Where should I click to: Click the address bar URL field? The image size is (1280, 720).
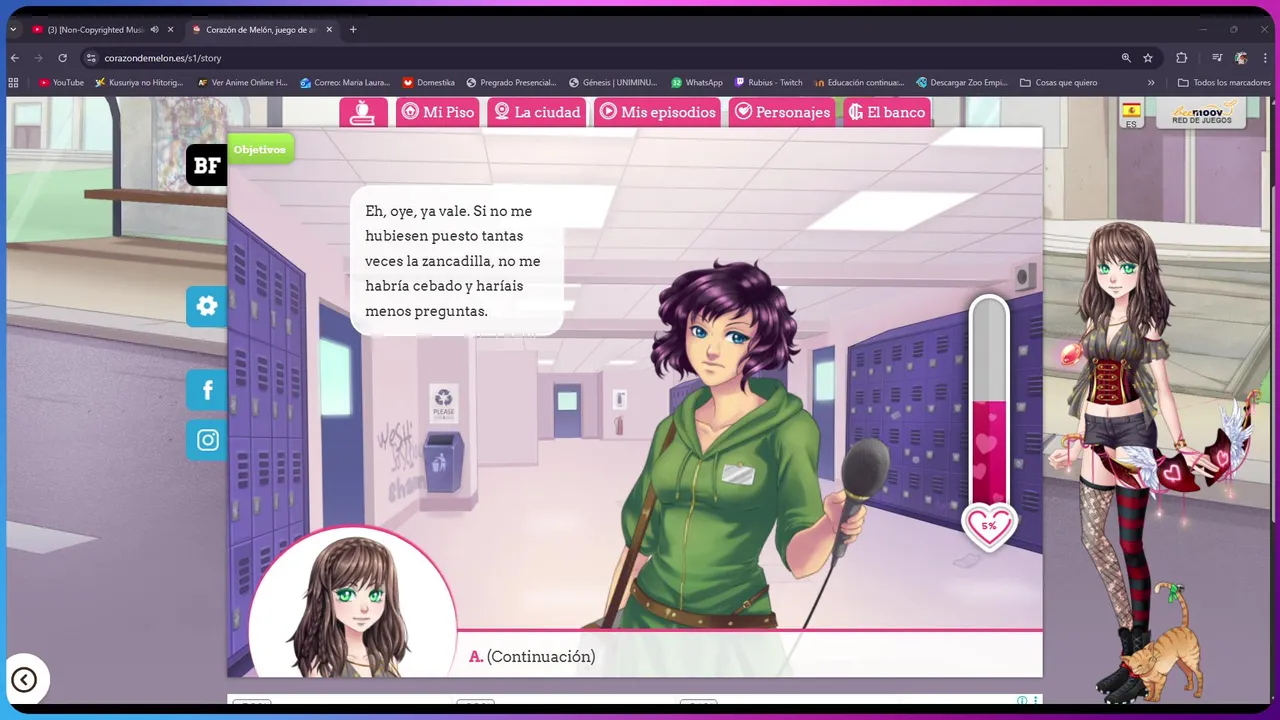pyautogui.click(x=600, y=58)
